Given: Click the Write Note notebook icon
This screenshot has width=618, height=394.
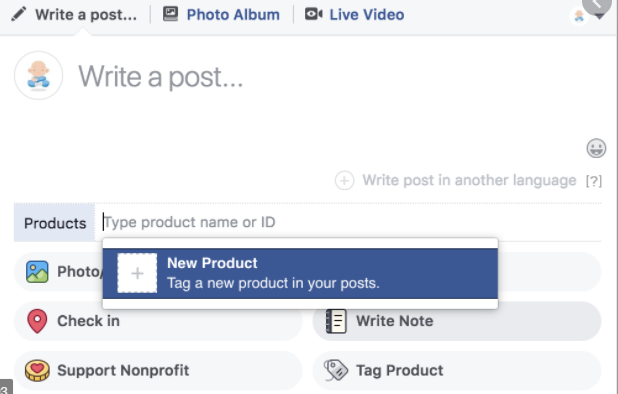Looking at the screenshot, I should pos(336,321).
